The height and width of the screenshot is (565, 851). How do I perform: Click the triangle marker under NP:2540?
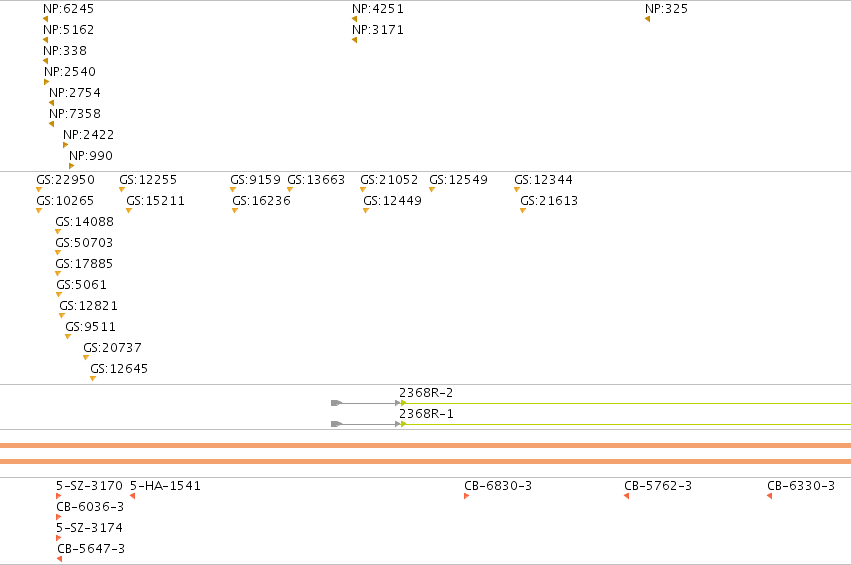47,82
